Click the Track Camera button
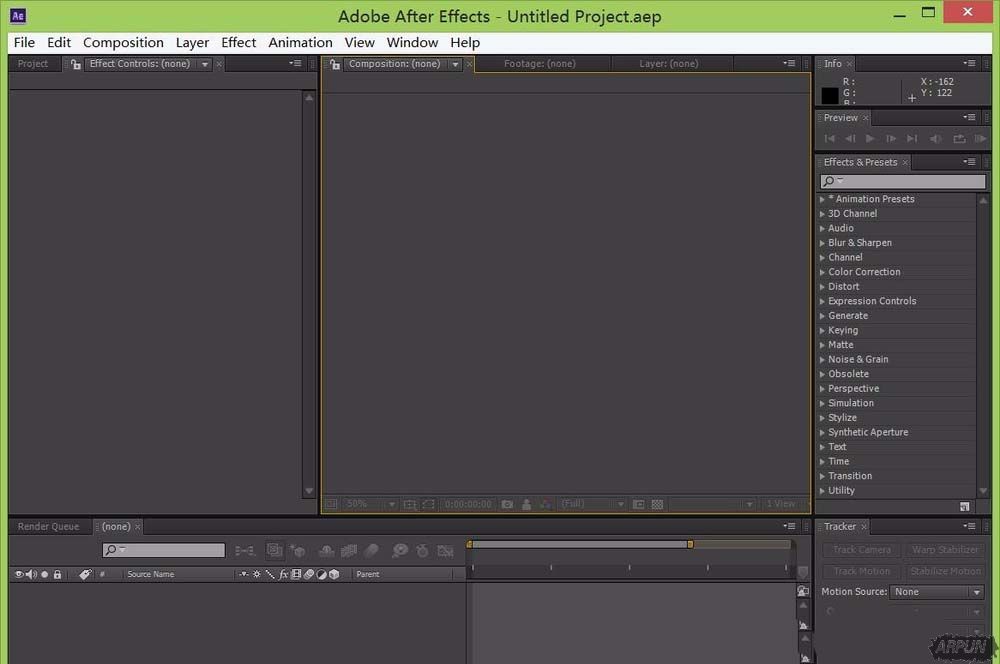Viewport: 1000px width, 664px height. 861,550
